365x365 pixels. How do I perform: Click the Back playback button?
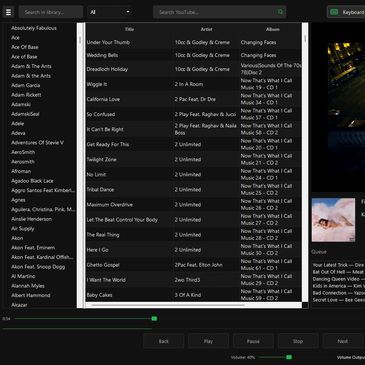click(163, 341)
